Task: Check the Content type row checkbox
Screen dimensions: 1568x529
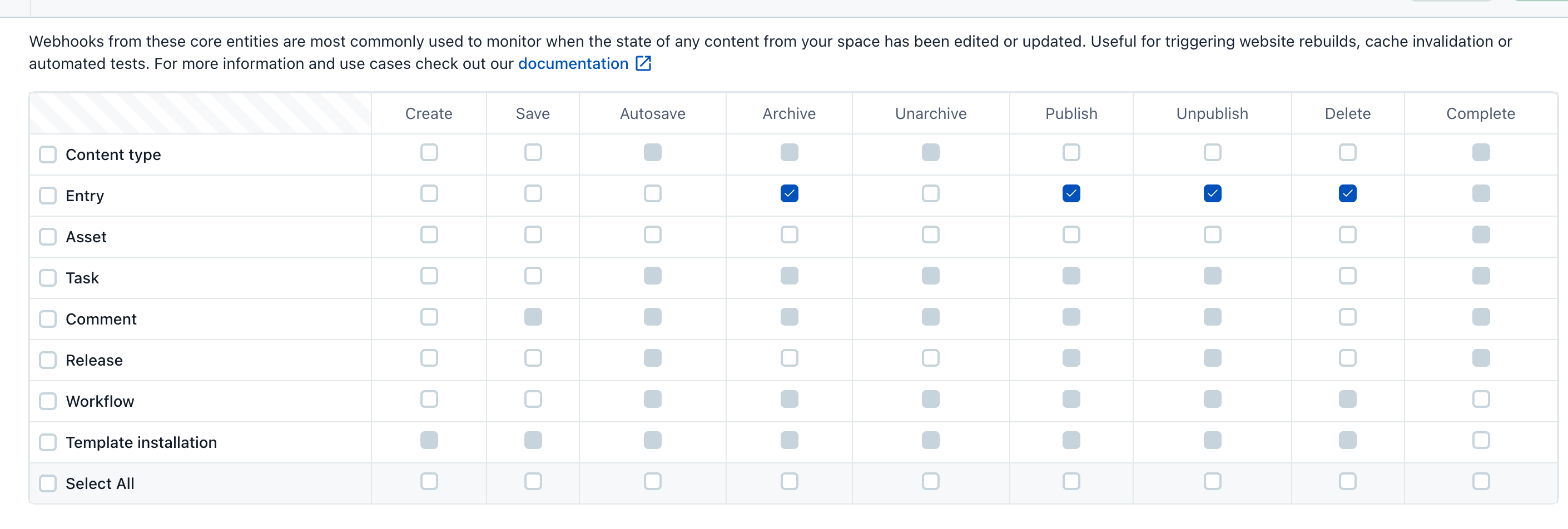Action: (x=47, y=154)
